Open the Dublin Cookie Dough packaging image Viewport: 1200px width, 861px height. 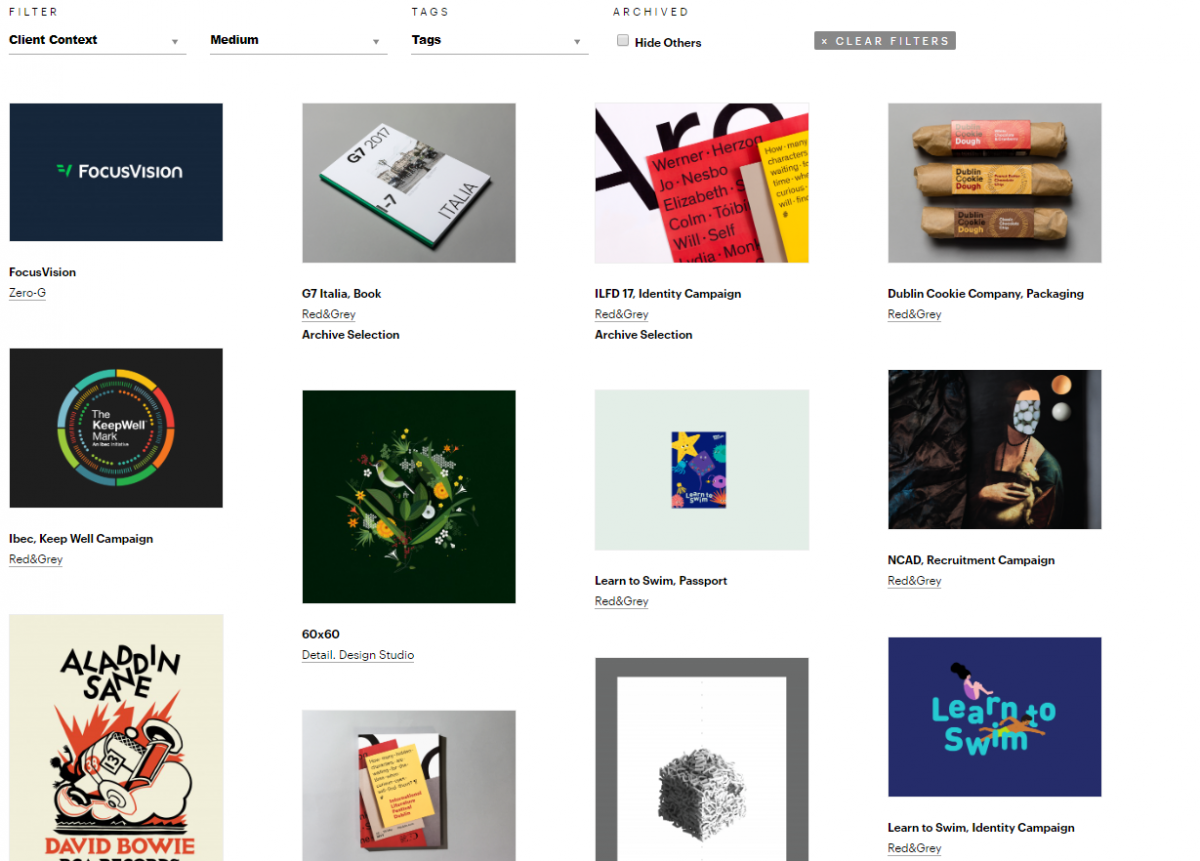click(995, 183)
